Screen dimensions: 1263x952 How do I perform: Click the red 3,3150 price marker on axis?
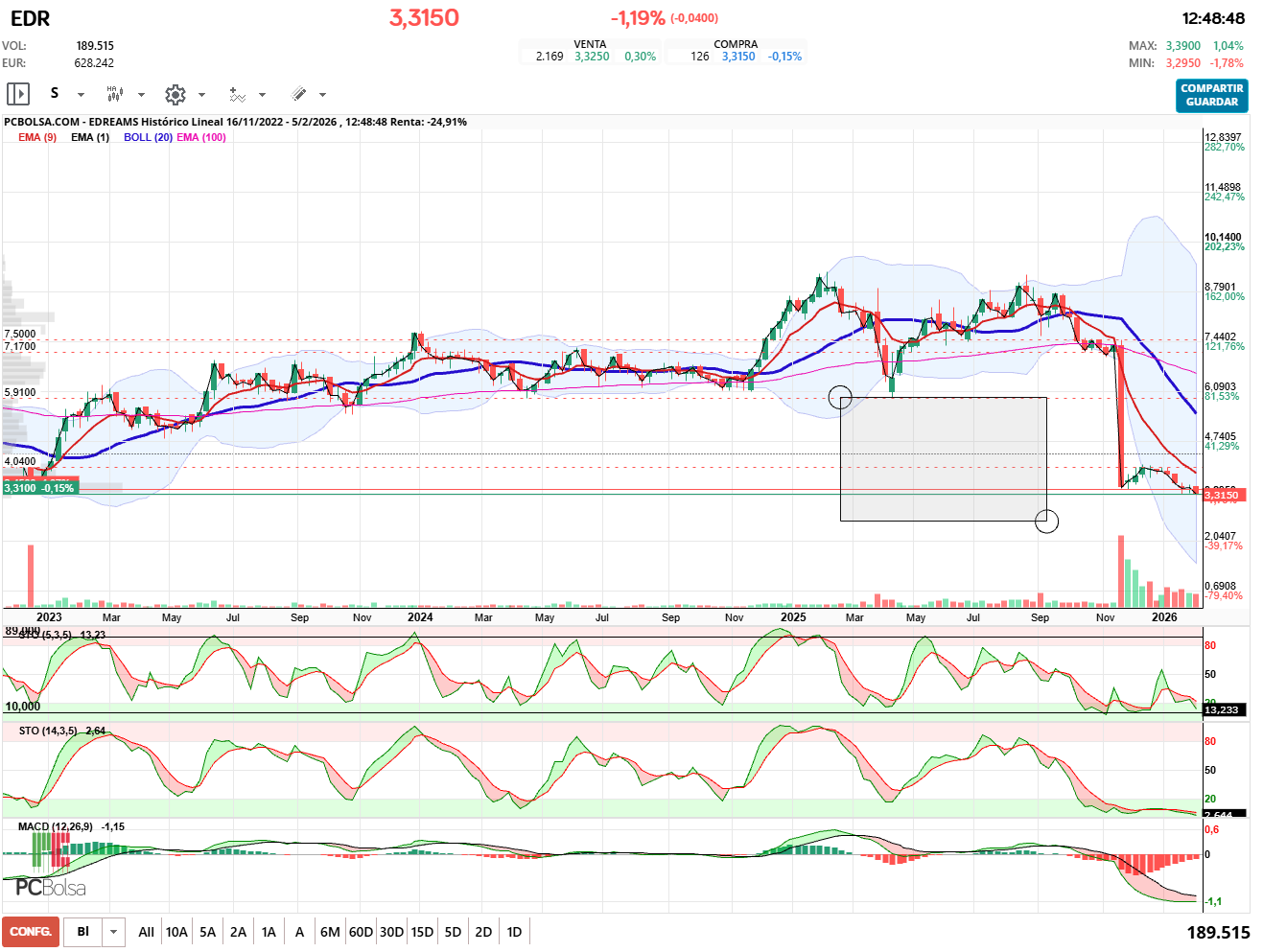point(1223,496)
